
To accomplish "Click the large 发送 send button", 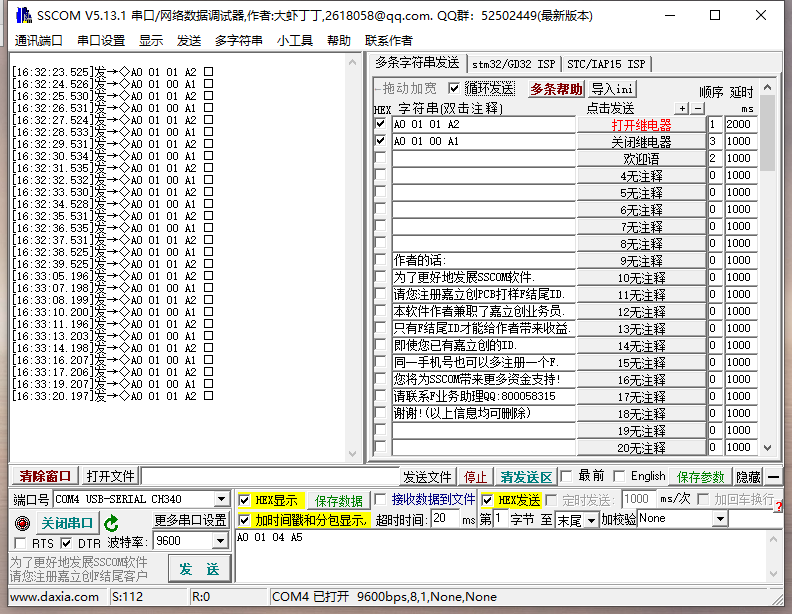I will 199,569.
